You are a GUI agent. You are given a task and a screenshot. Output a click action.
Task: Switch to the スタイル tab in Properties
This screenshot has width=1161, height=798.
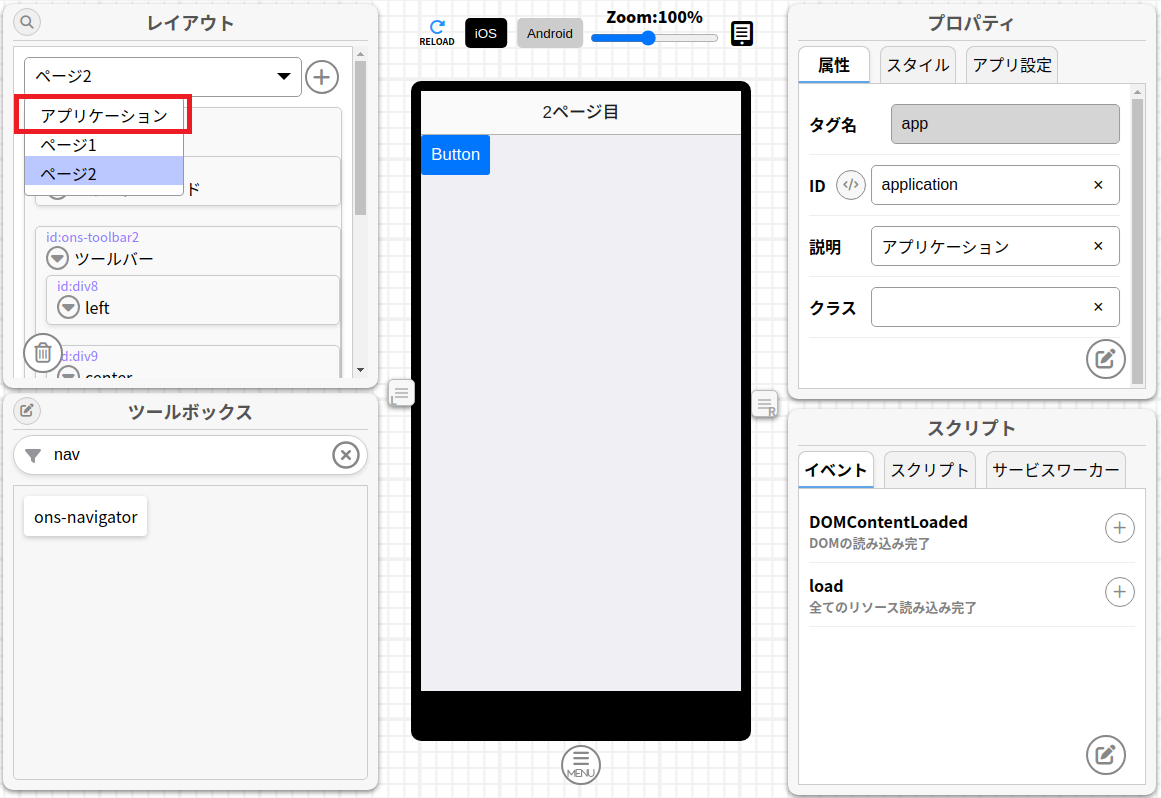[916, 64]
